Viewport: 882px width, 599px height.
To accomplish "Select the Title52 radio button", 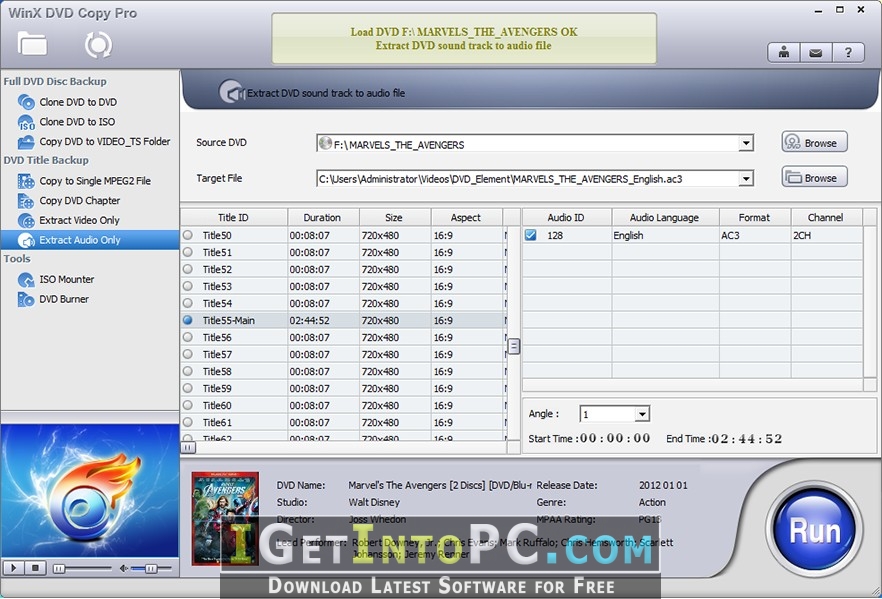I will click(188, 269).
